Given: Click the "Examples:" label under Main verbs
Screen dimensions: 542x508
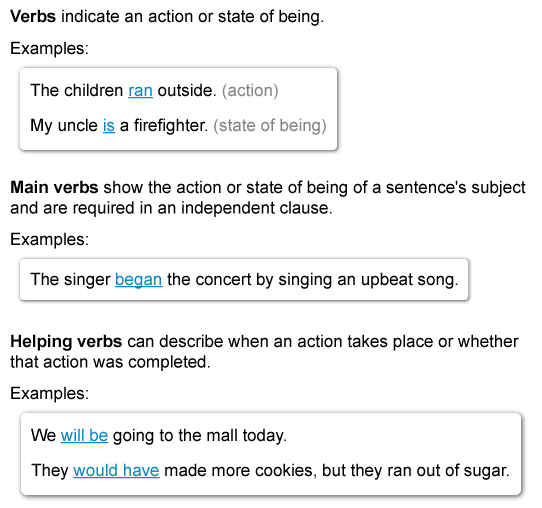Looking at the screenshot, I should coord(49,239).
